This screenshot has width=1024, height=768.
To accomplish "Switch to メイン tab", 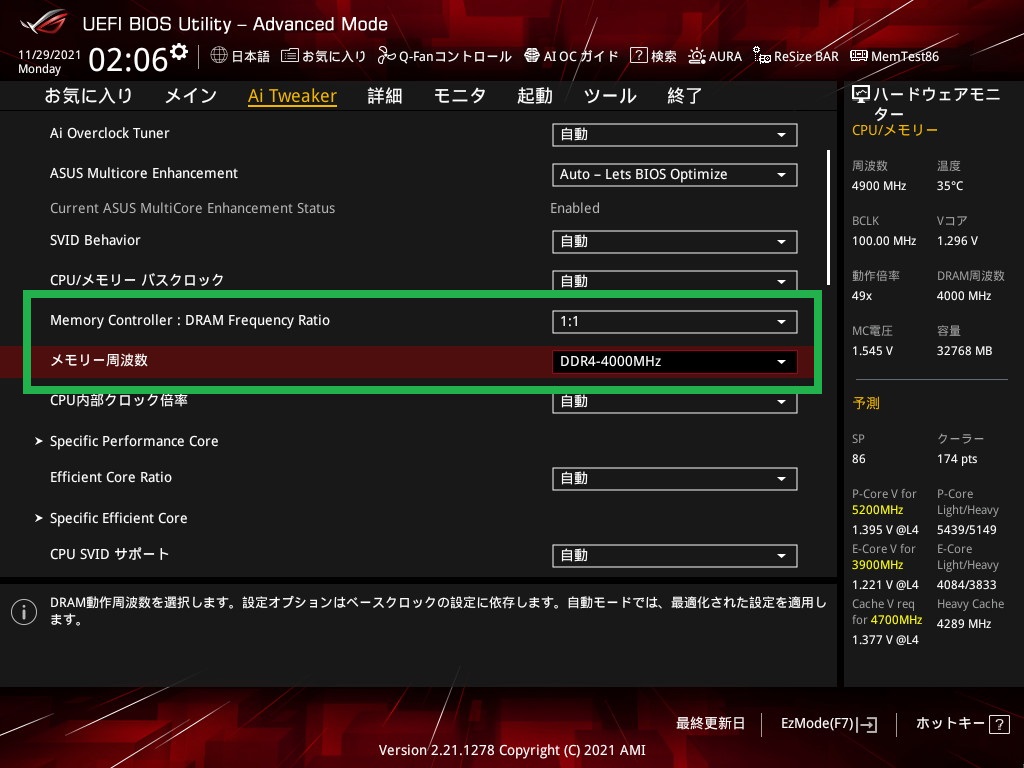I will click(191, 96).
